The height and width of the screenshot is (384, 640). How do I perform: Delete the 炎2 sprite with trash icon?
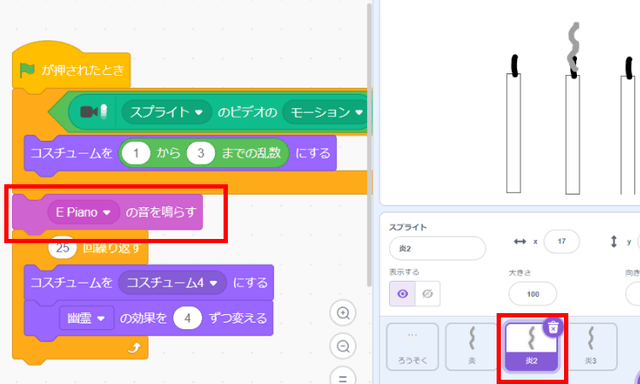click(553, 327)
